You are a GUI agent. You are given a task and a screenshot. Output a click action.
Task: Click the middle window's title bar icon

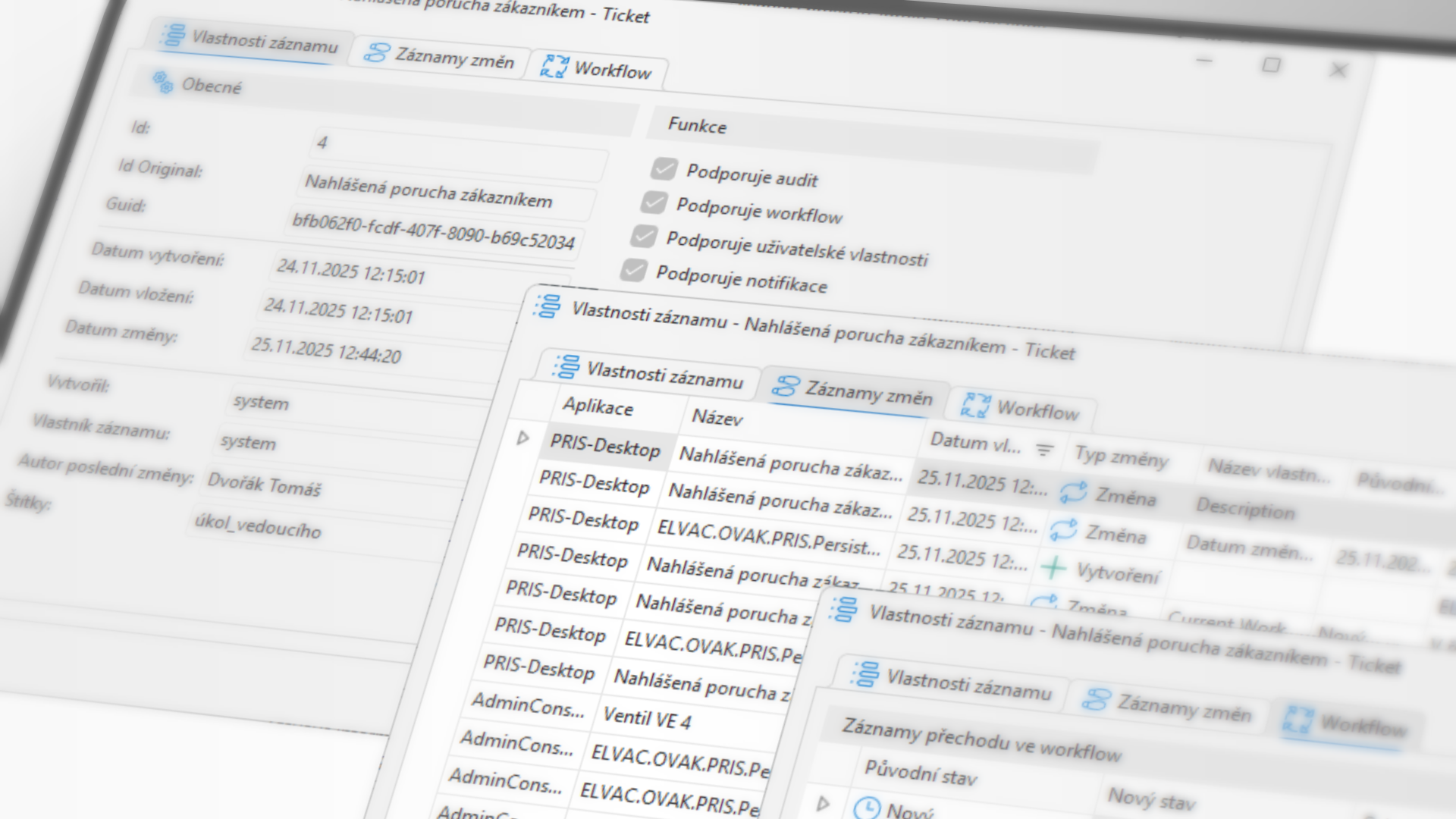547,306
